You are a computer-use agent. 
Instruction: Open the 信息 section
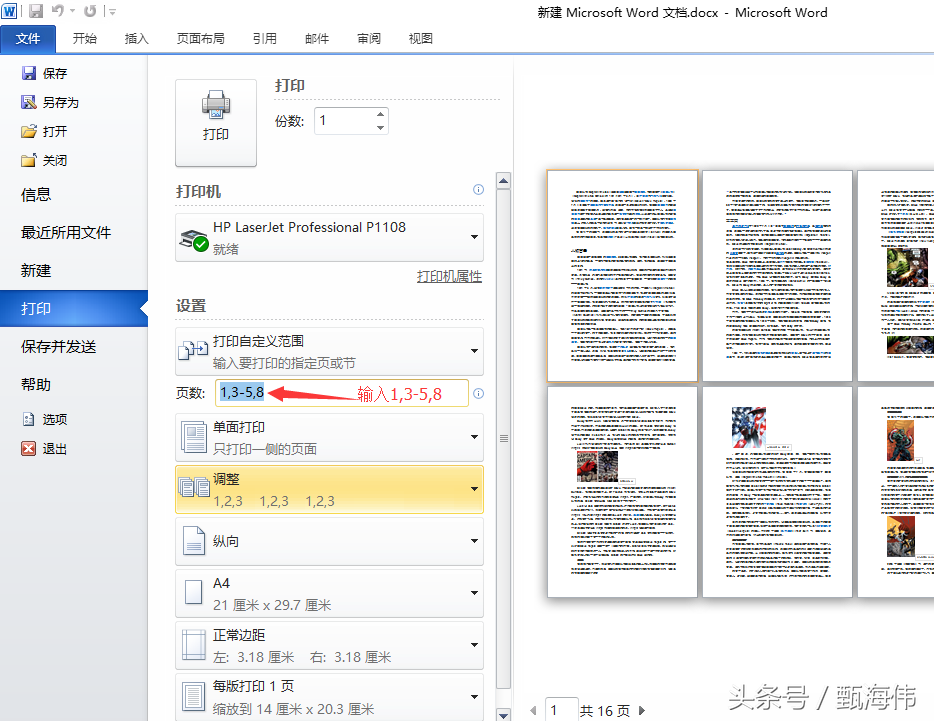[x=36, y=195]
